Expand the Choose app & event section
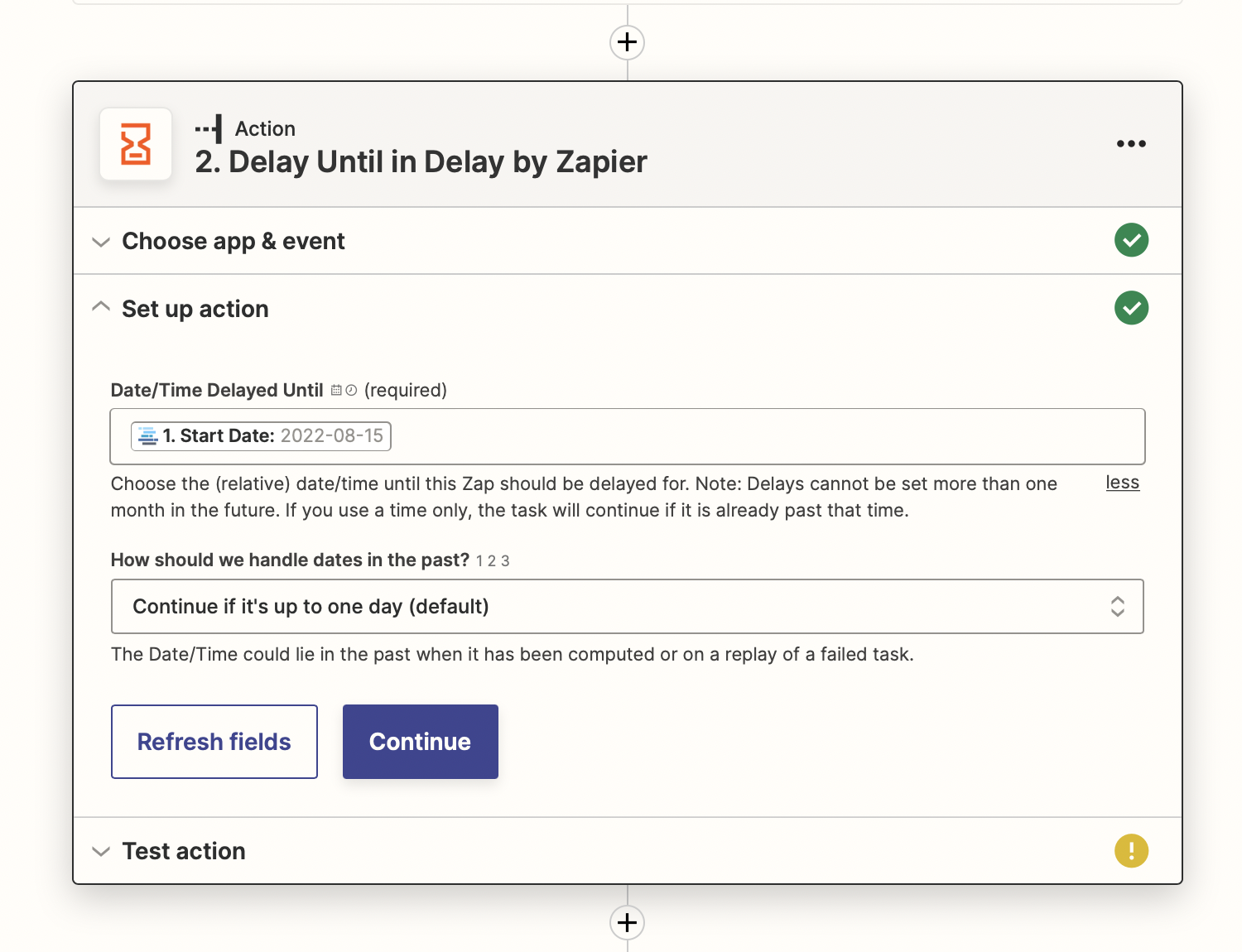The width and height of the screenshot is (1242, 952). 233,241
